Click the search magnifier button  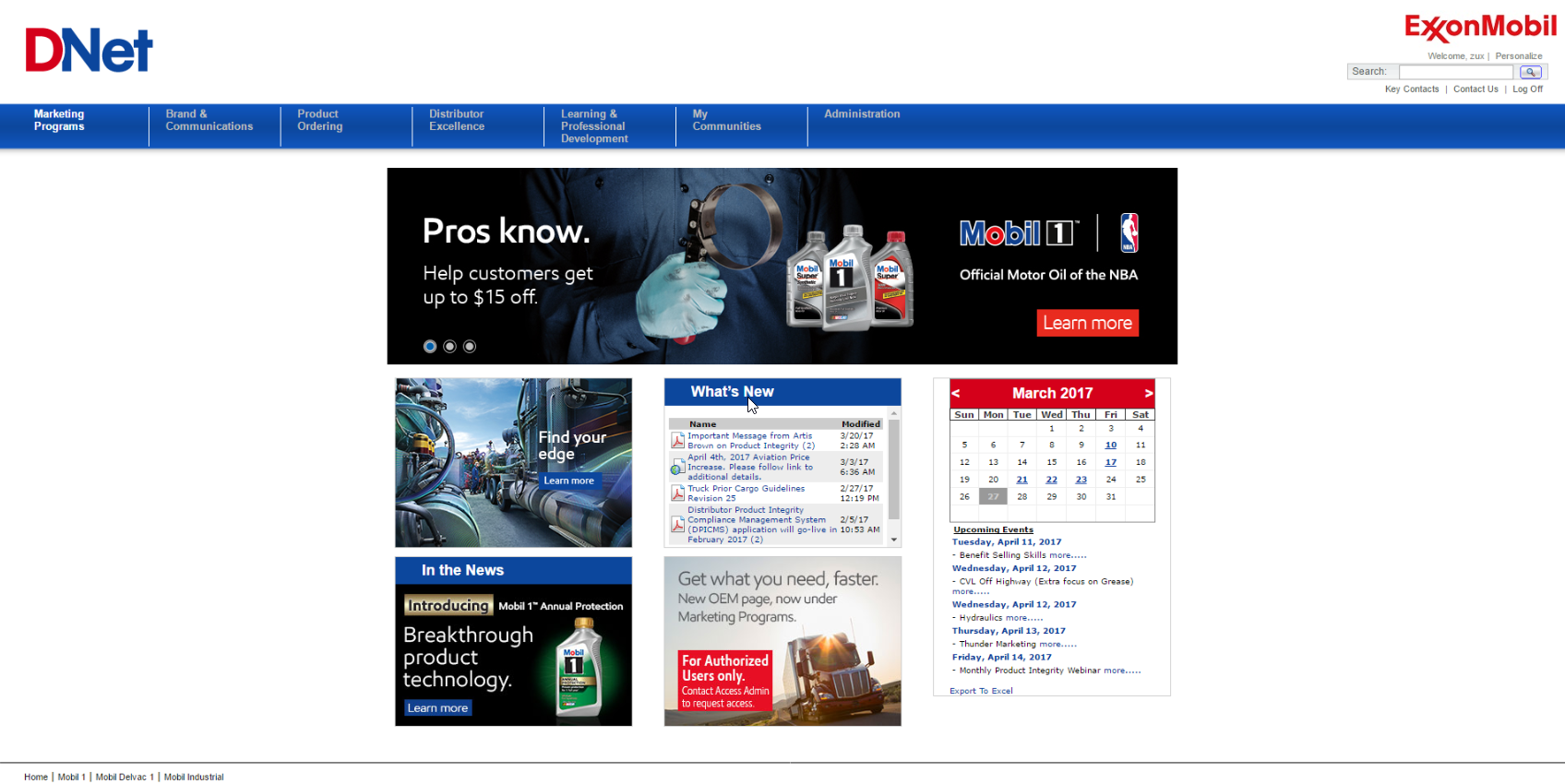click(x=1530, y=72)
